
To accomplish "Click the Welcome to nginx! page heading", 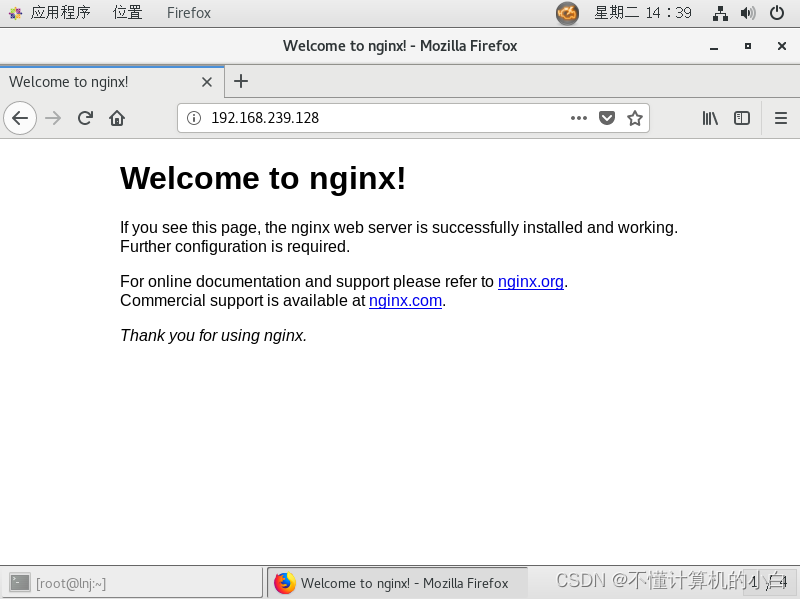I will point(263,178).
